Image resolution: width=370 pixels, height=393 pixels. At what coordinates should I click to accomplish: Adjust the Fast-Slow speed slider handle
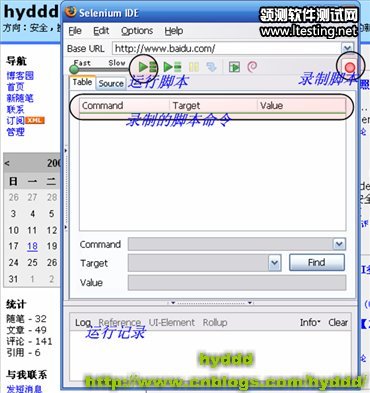tap(74, 69)
